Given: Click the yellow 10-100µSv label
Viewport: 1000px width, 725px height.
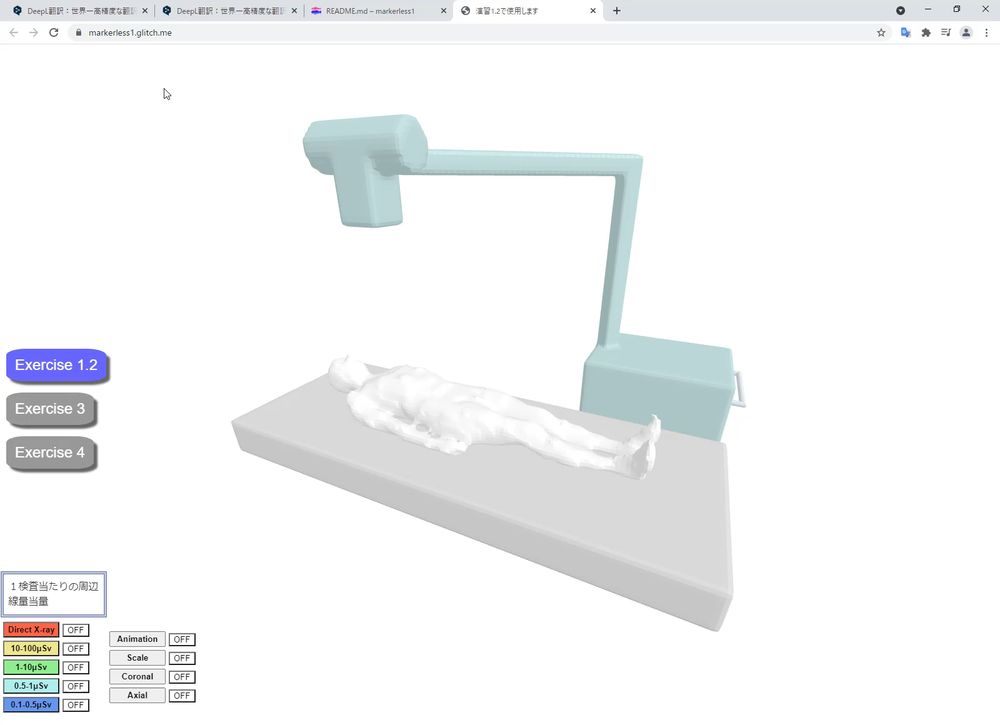Looking at the screenshot, I should 31,648.
